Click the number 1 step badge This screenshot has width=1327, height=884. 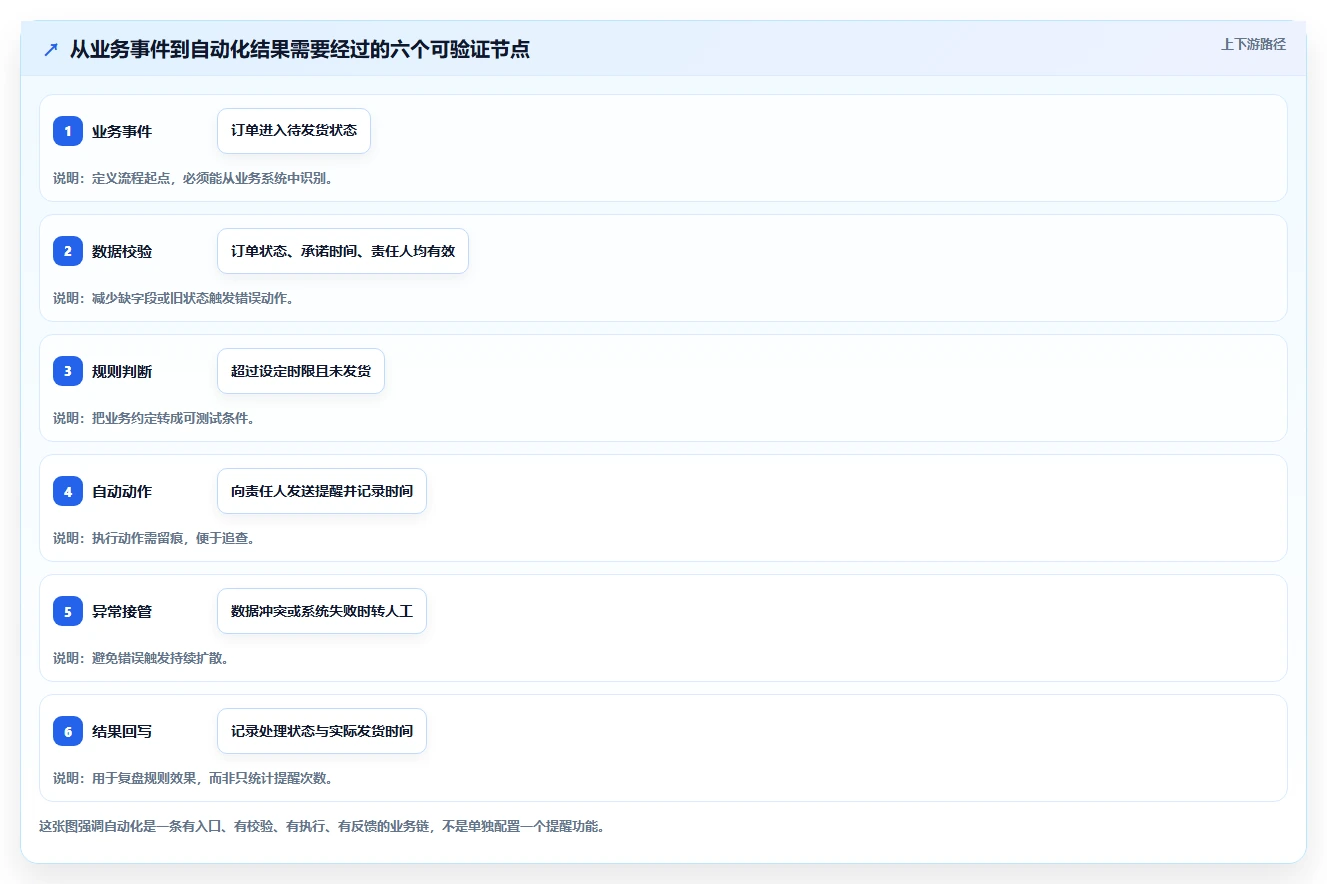point(68,131)
